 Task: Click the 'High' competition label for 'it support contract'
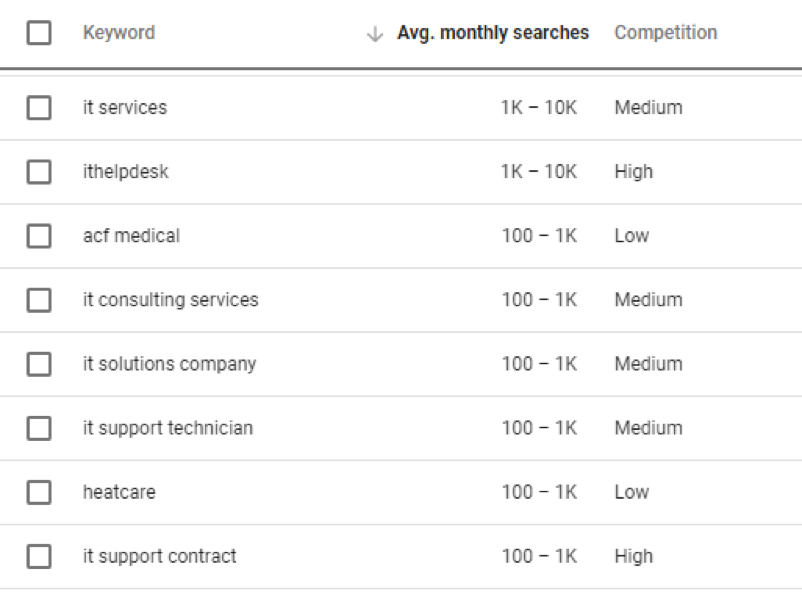tap(633, 555)
